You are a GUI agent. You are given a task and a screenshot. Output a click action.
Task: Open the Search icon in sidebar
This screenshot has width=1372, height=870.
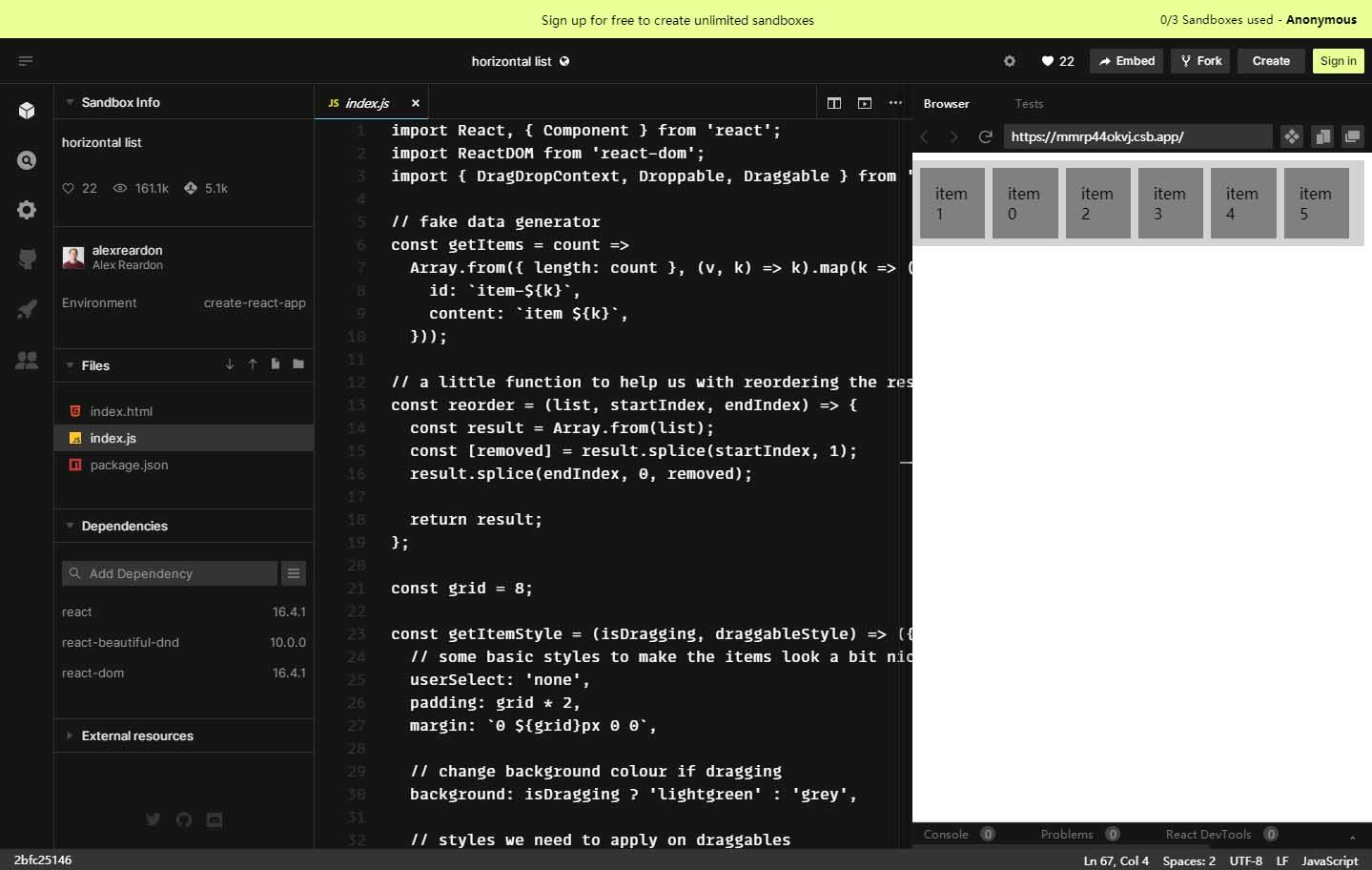tap(27, 160)
